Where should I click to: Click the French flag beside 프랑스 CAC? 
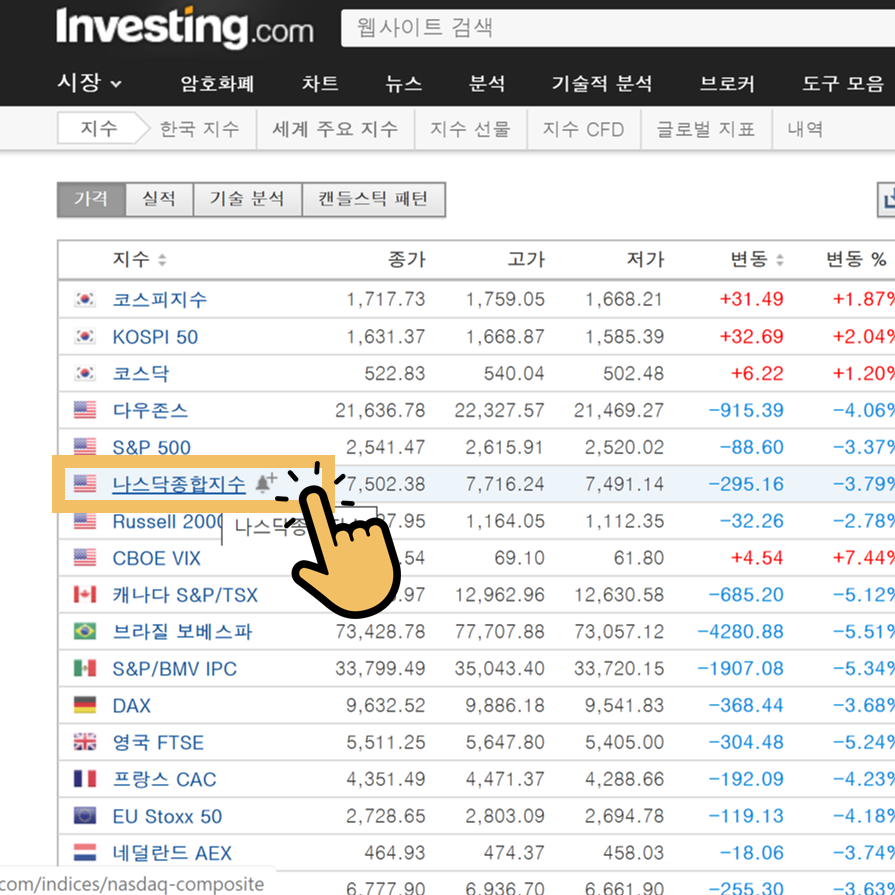tap(85, 779)
